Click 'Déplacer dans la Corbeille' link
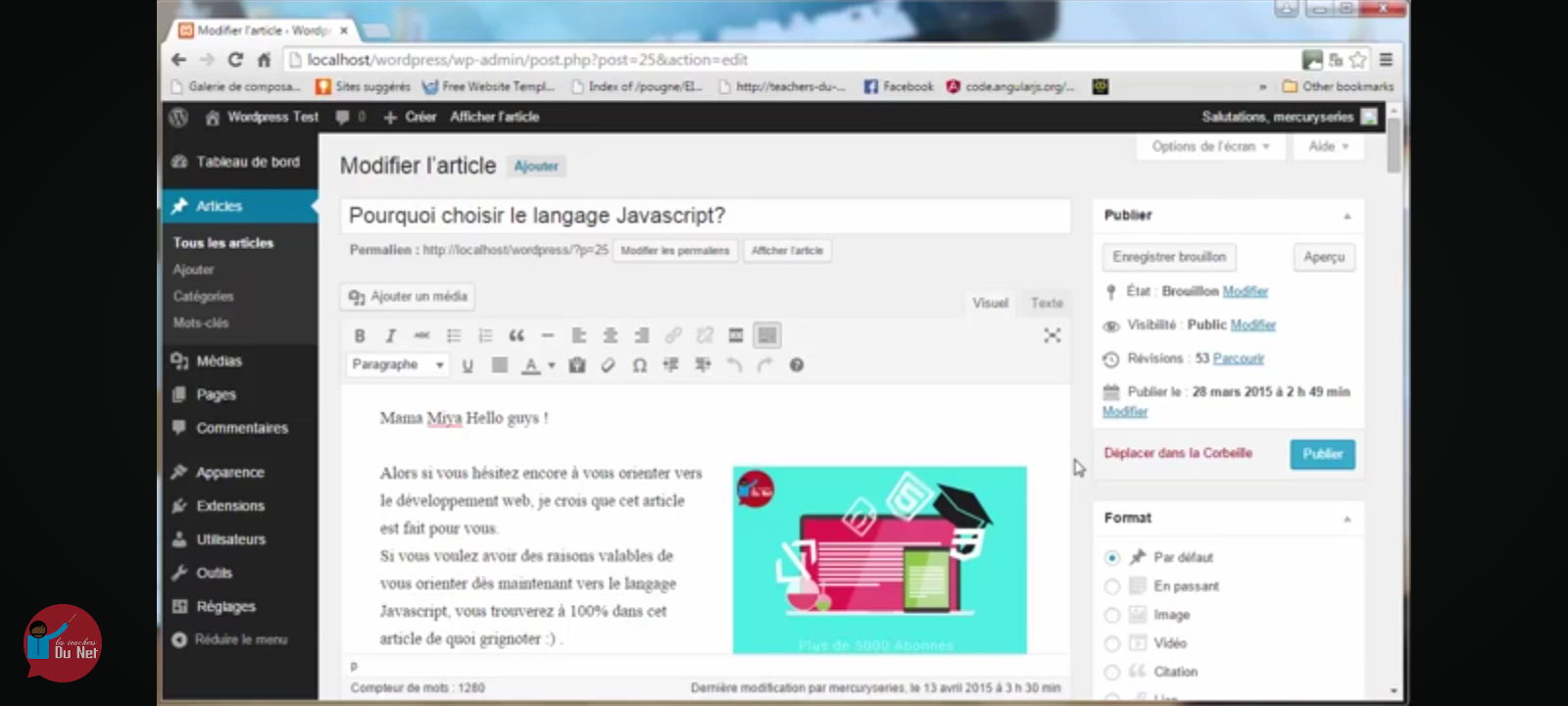Screen dimensions: 1568x706 coord(1178,453)
